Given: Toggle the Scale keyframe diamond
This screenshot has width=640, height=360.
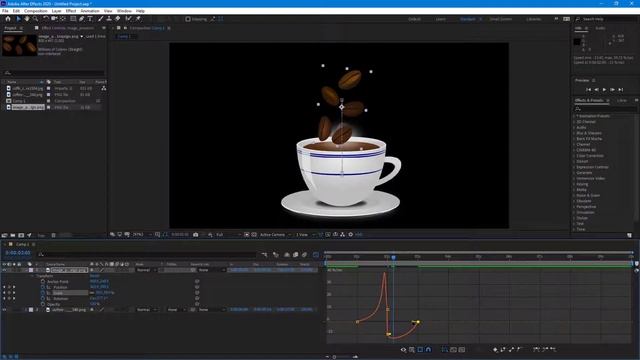Looking at the screenshot, I should click(9, 293).
